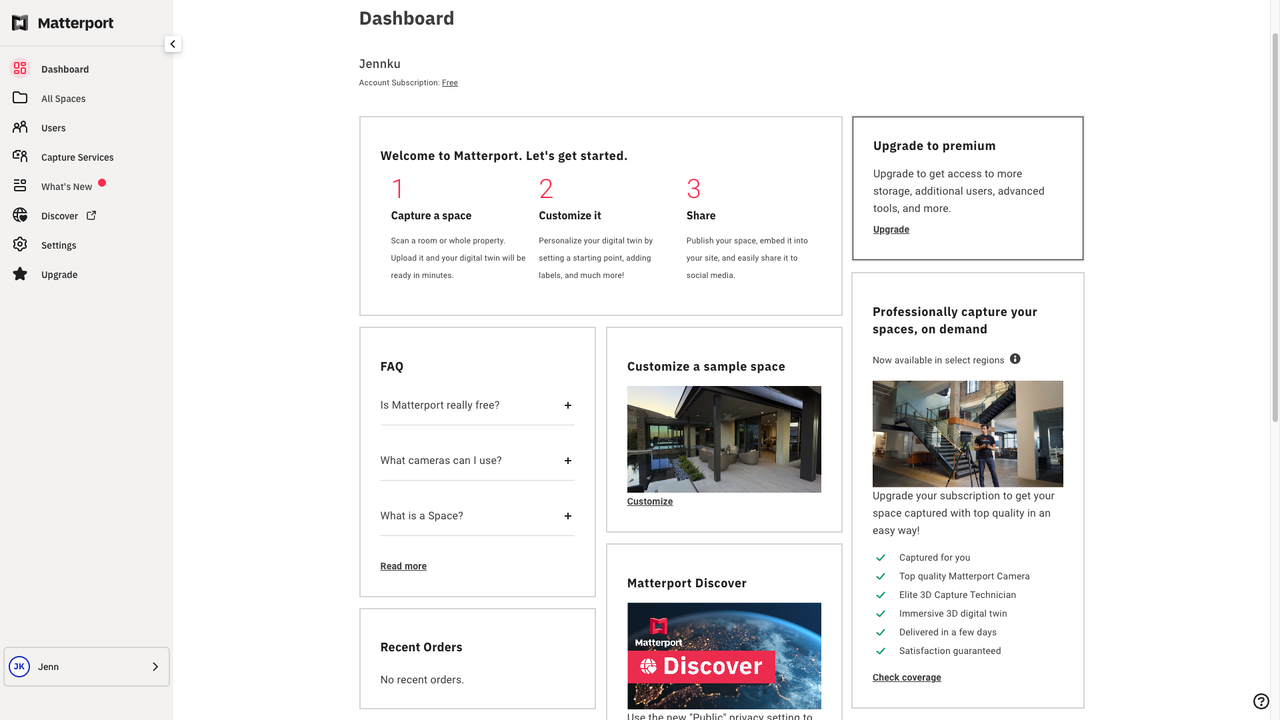
Task: Click the Upgrade star icon
Action: (x=20, y=274)
